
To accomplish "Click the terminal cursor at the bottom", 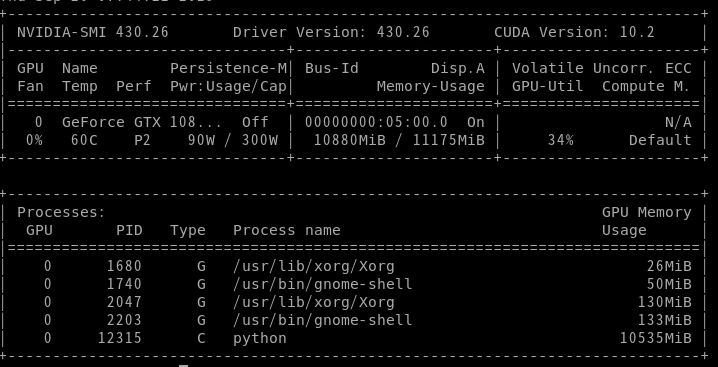I will pyautogui.click(x=184, y=366).
